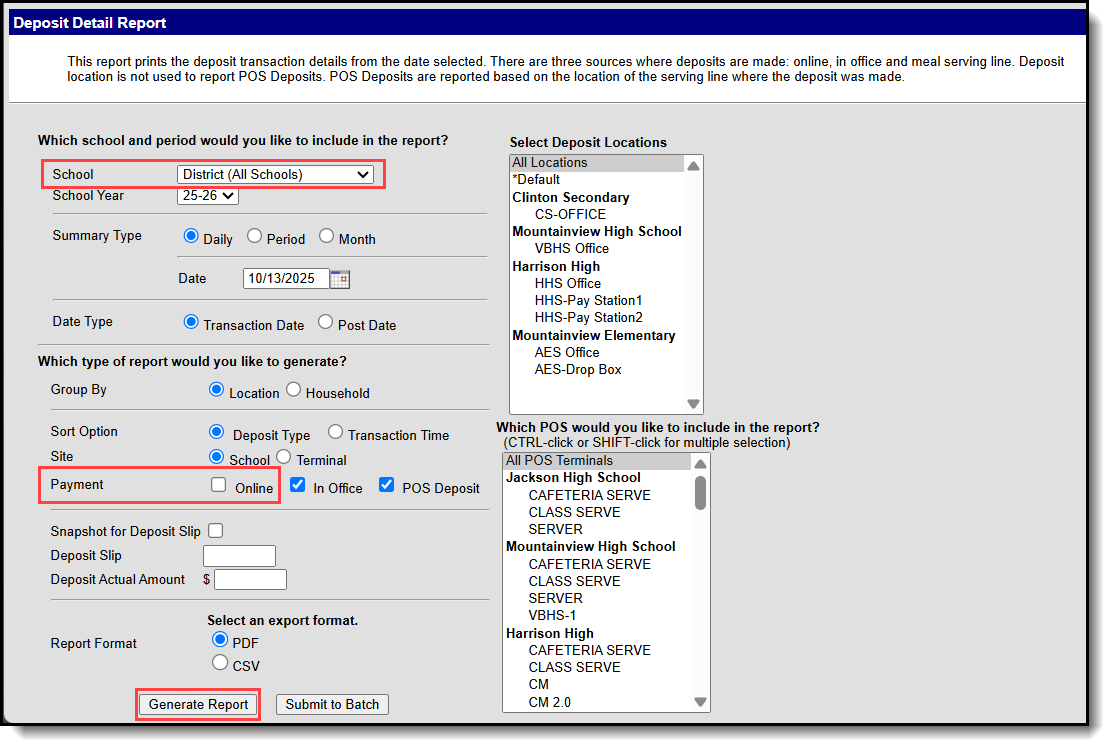Disable the In Office payment checkbox
The image size is (1114, 751).
click(x=297, y=485)
